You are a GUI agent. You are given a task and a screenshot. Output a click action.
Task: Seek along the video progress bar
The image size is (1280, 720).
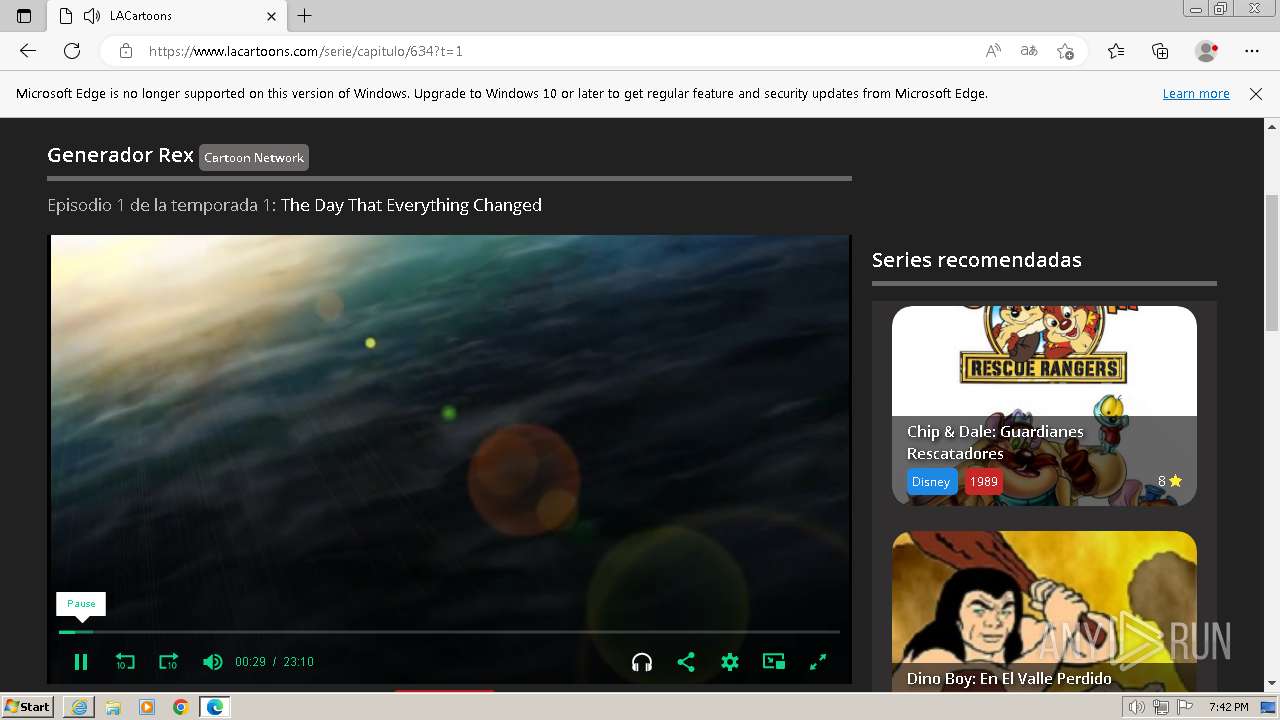449,632
